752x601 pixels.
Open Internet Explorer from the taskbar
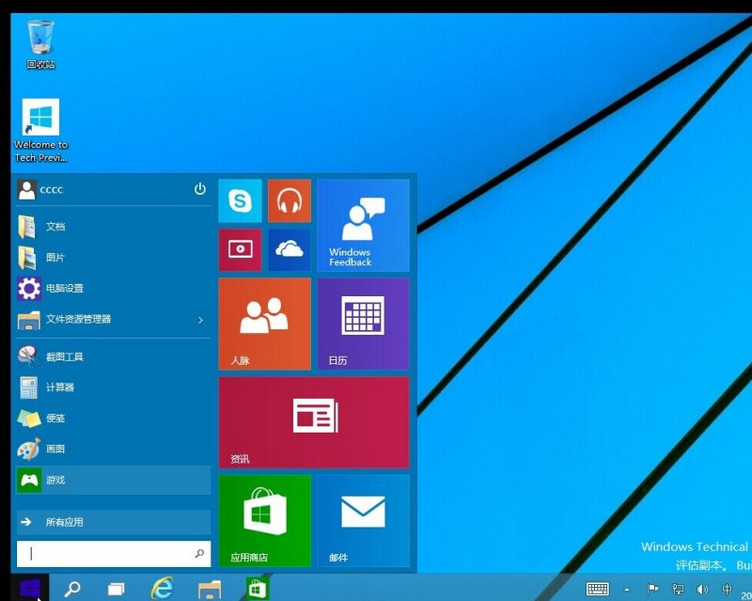point(161,589)
